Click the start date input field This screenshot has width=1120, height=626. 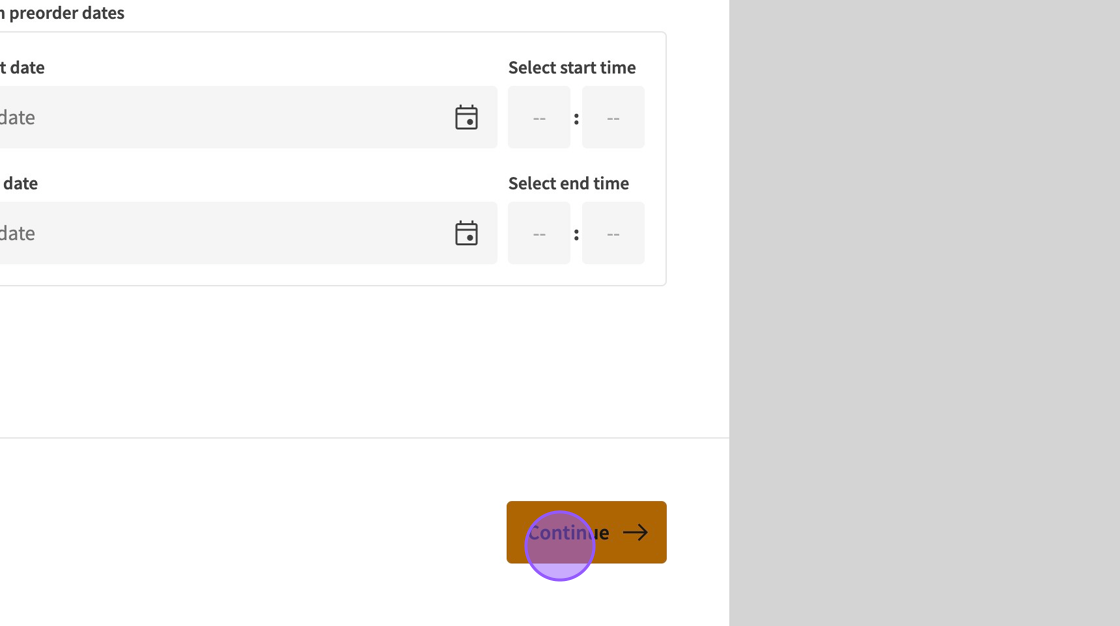coord(200,118)
